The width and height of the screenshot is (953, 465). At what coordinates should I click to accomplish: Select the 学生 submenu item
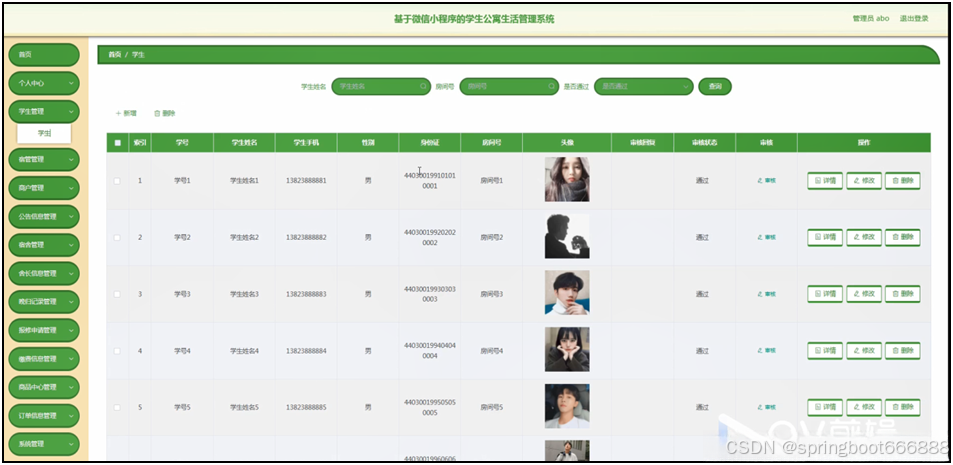(44, 133)
